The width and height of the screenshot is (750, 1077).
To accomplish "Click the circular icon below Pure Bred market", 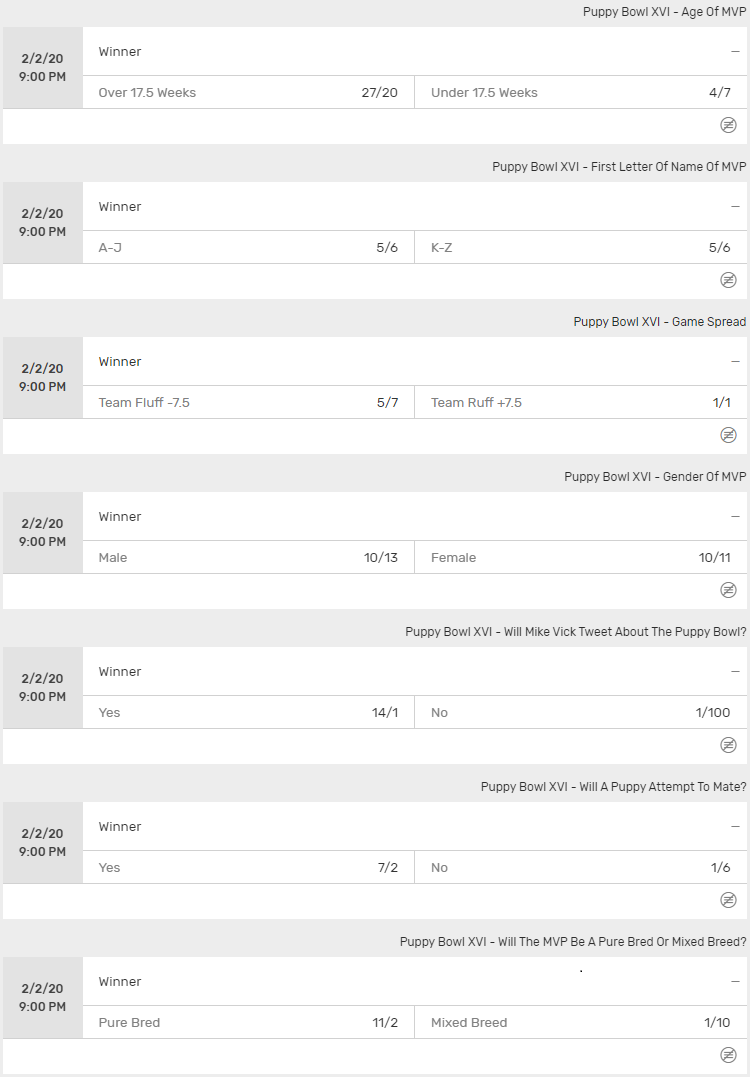I will point(729,1054).
